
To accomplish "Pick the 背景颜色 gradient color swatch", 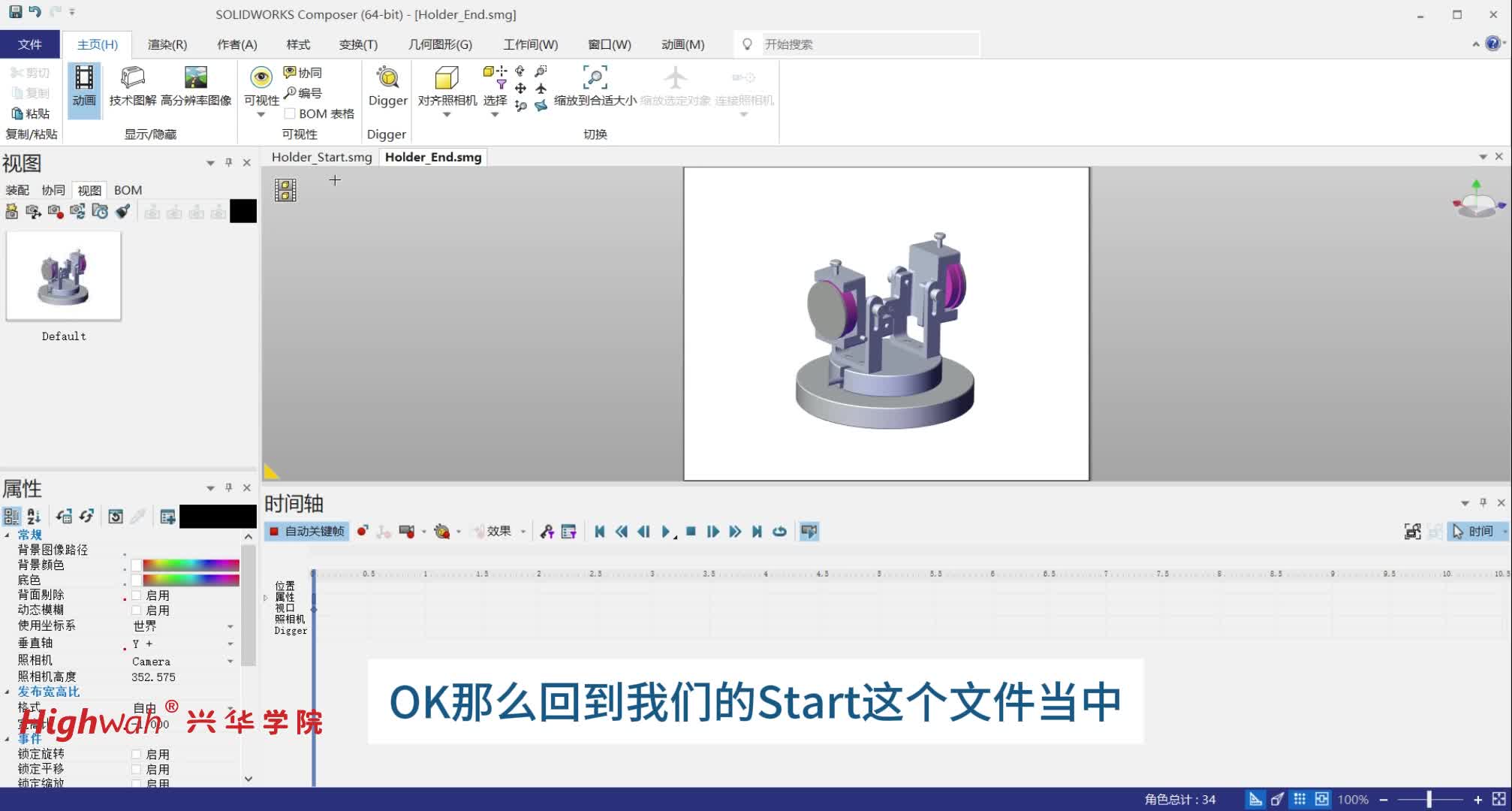I will click(191, 565).
